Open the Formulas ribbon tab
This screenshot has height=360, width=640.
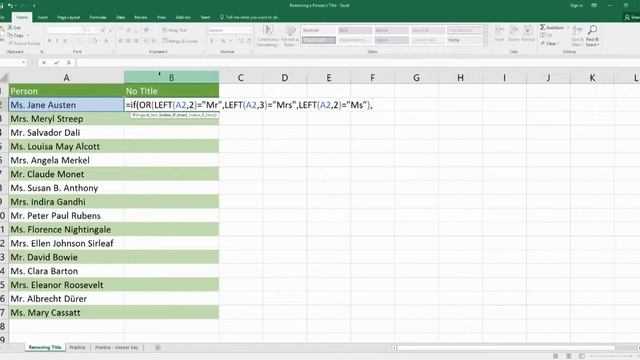click(98, 18)
